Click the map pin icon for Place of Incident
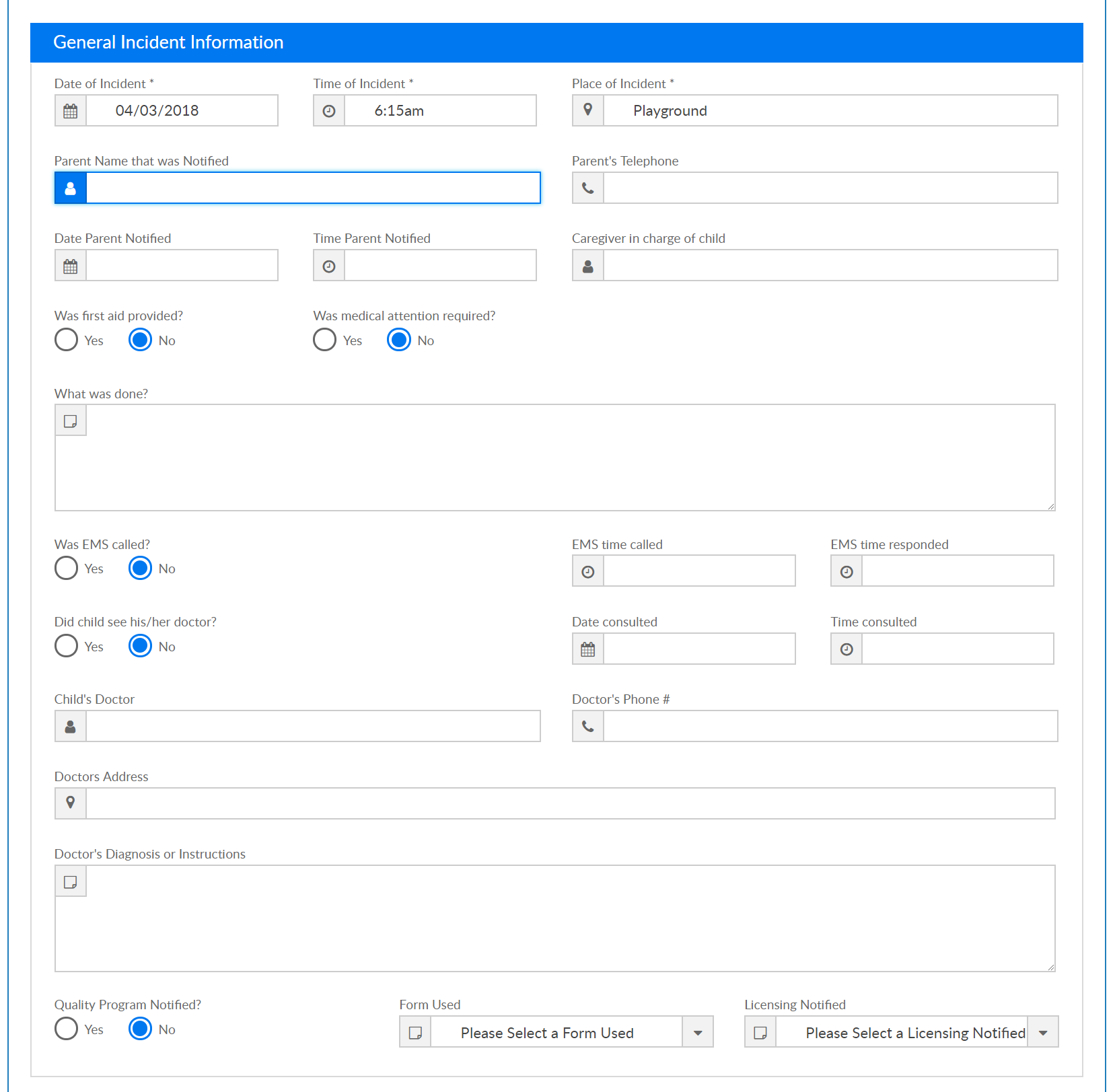 coord(588,110)
